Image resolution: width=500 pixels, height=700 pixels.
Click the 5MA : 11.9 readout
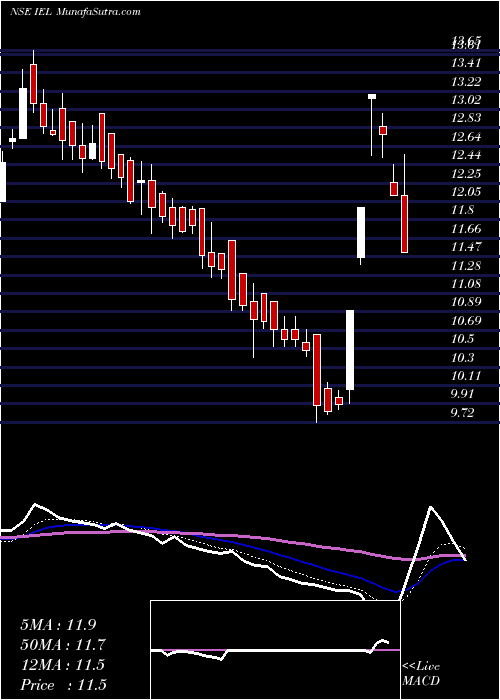tap(58, 625)
